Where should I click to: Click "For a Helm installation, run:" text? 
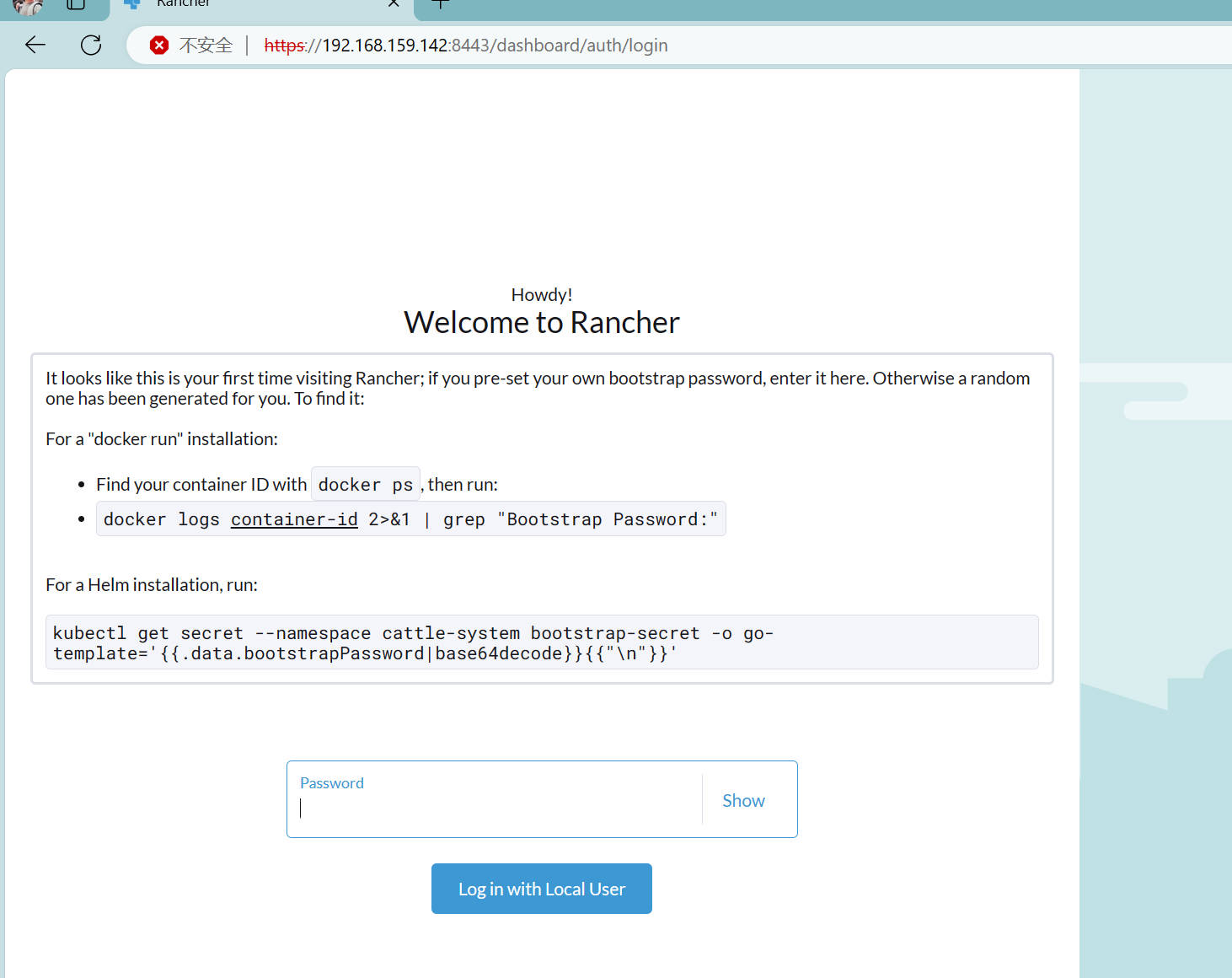click(152, 585)
